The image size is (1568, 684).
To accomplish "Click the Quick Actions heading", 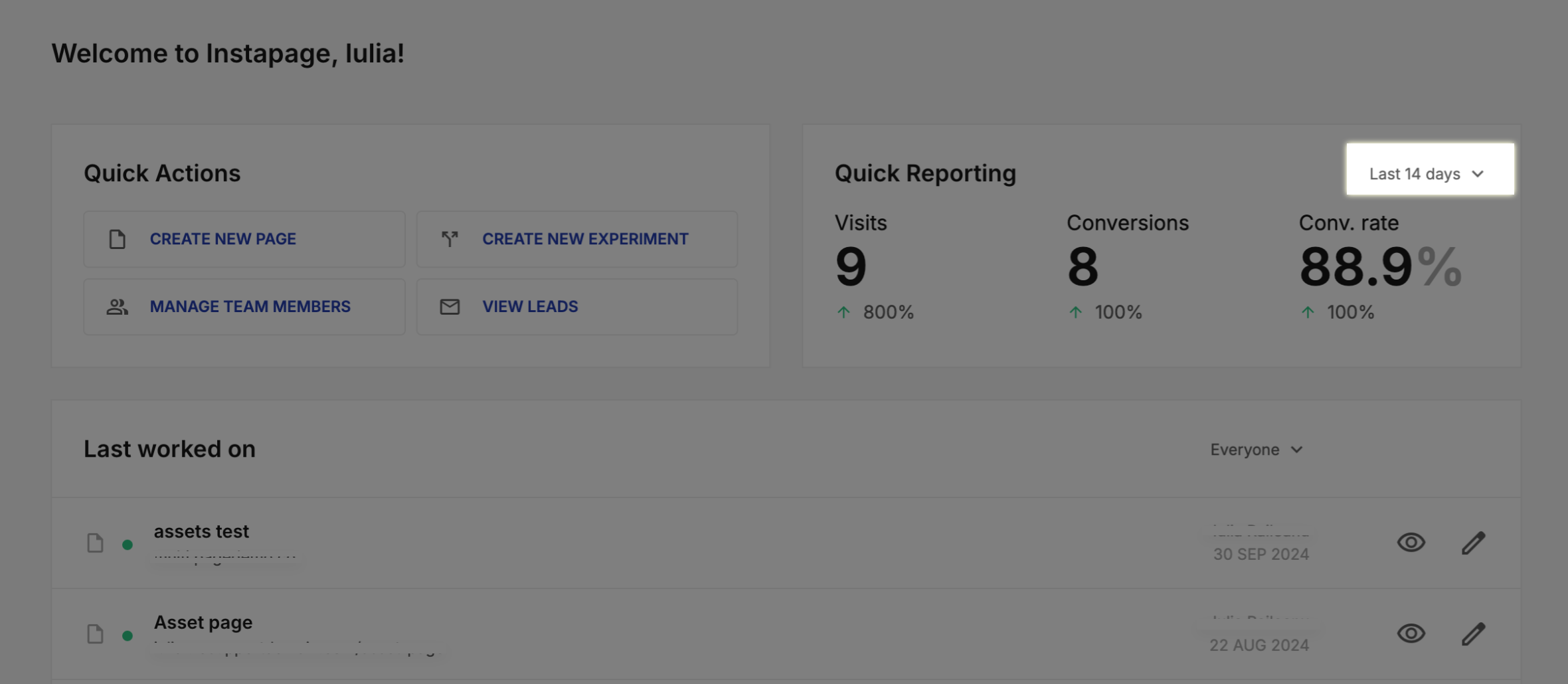I will [162, 173].
